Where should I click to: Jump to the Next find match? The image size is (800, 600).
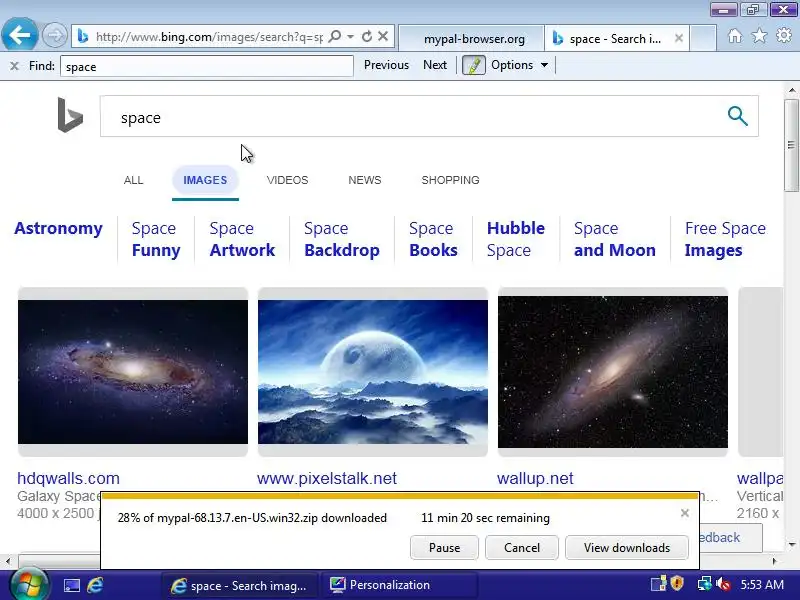click(435, 65)
